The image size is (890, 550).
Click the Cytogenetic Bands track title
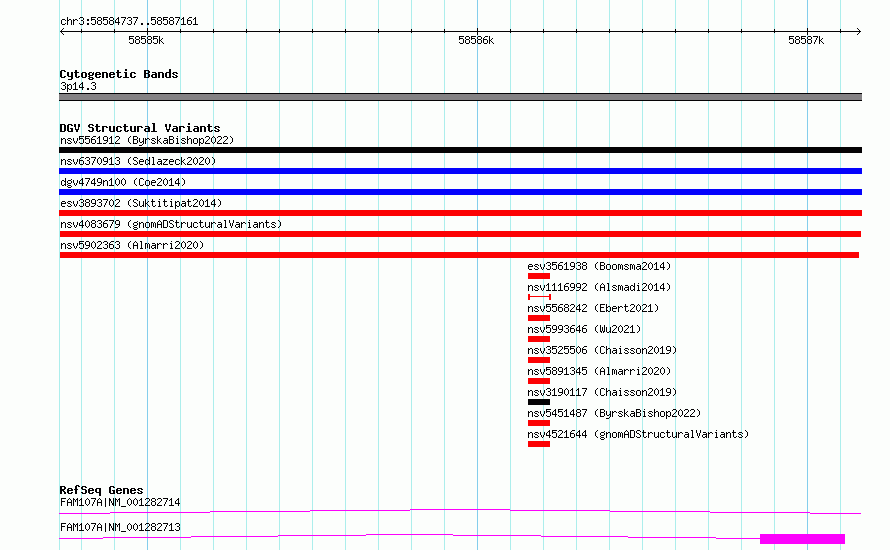coord(119,74)
